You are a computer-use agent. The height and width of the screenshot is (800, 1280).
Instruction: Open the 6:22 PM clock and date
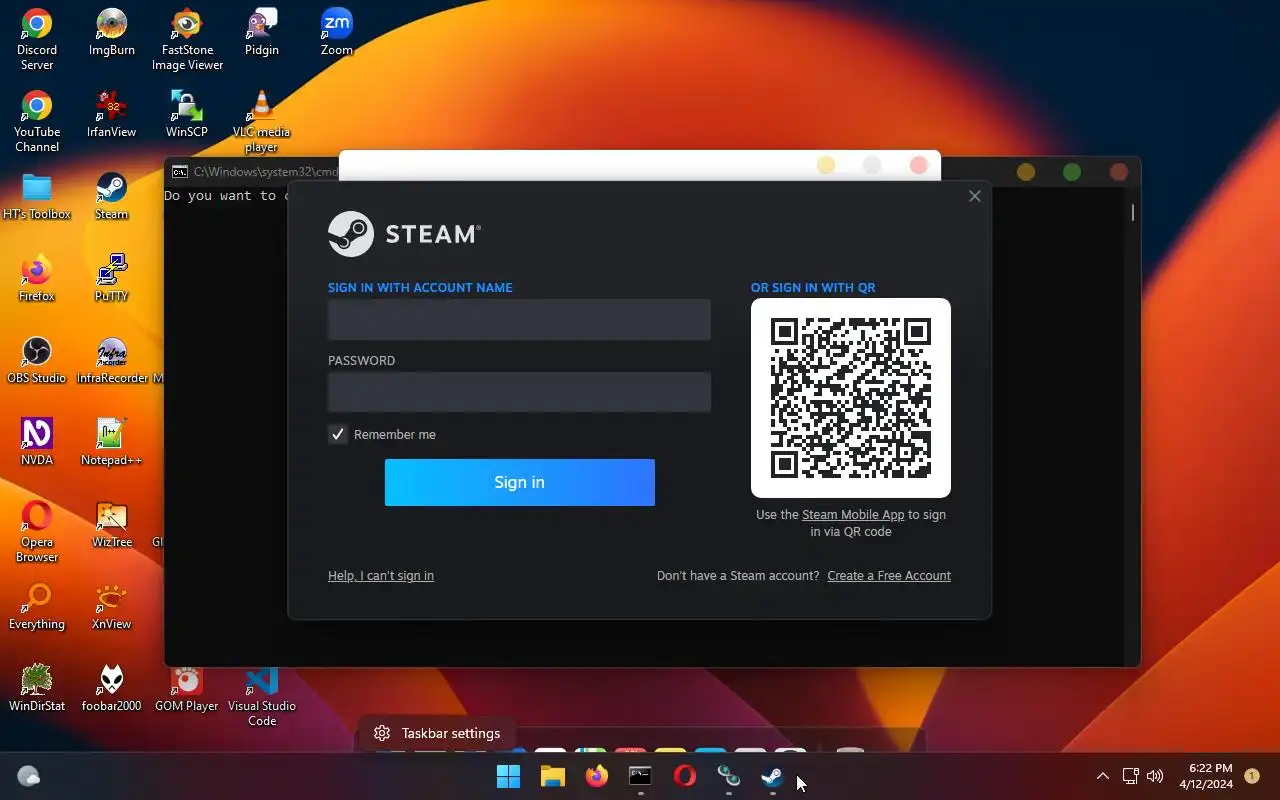pyautogui.click(x=1205, y=776)
